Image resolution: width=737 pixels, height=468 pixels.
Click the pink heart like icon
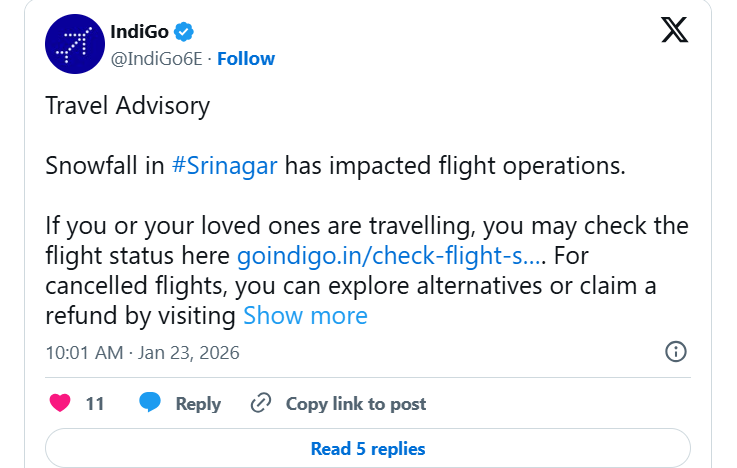pos(60,403)
